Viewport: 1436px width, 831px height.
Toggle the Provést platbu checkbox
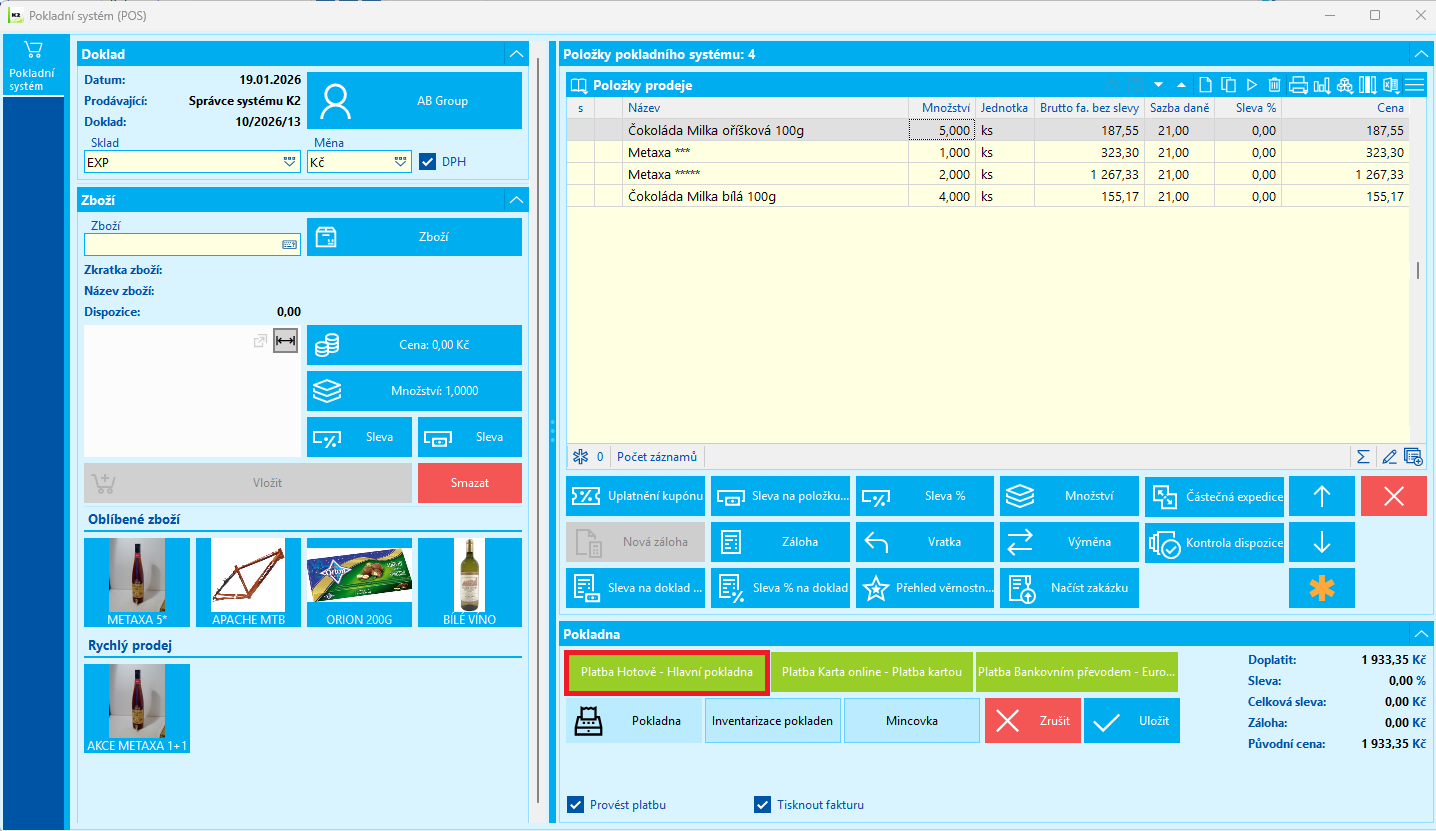click(x=575, y=804)
